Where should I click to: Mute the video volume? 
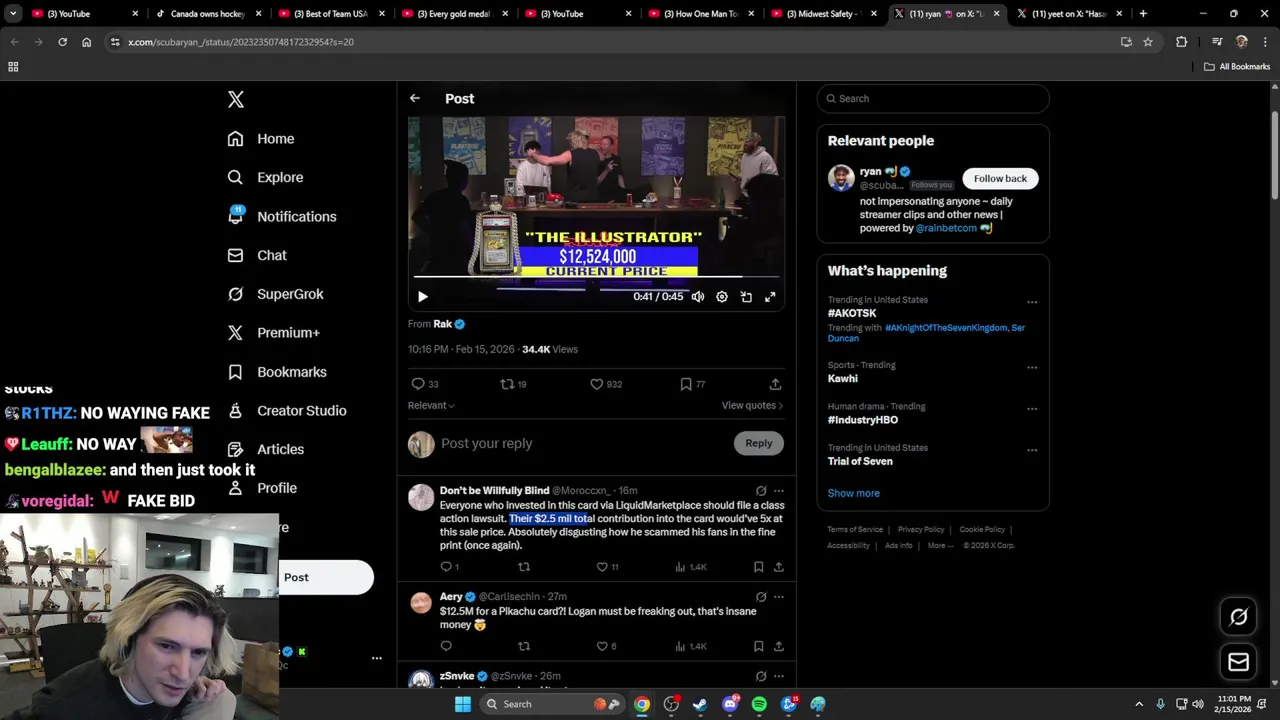click(x=698, y=297)
